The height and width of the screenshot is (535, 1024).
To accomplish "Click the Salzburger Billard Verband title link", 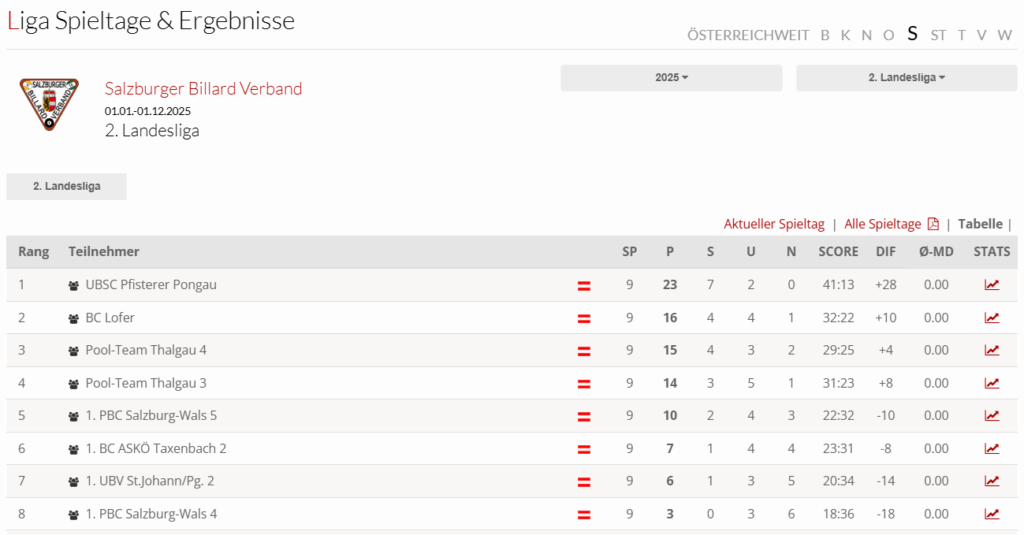I will 203,89.
